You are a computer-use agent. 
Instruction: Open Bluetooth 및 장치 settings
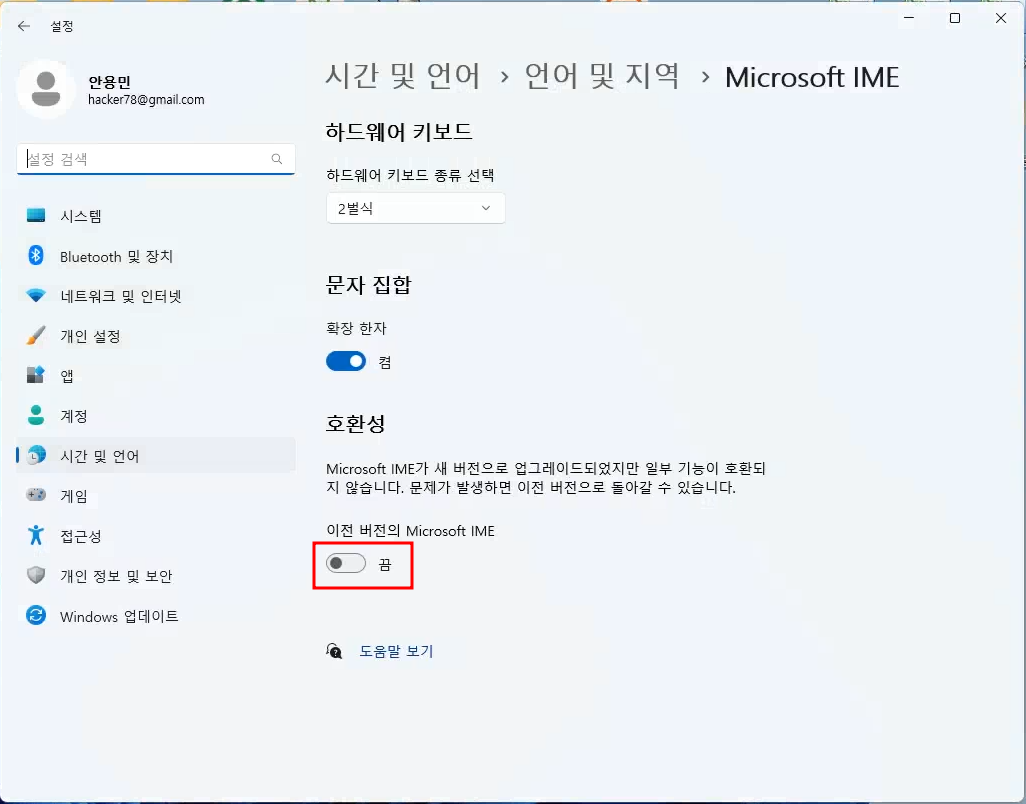156,256
